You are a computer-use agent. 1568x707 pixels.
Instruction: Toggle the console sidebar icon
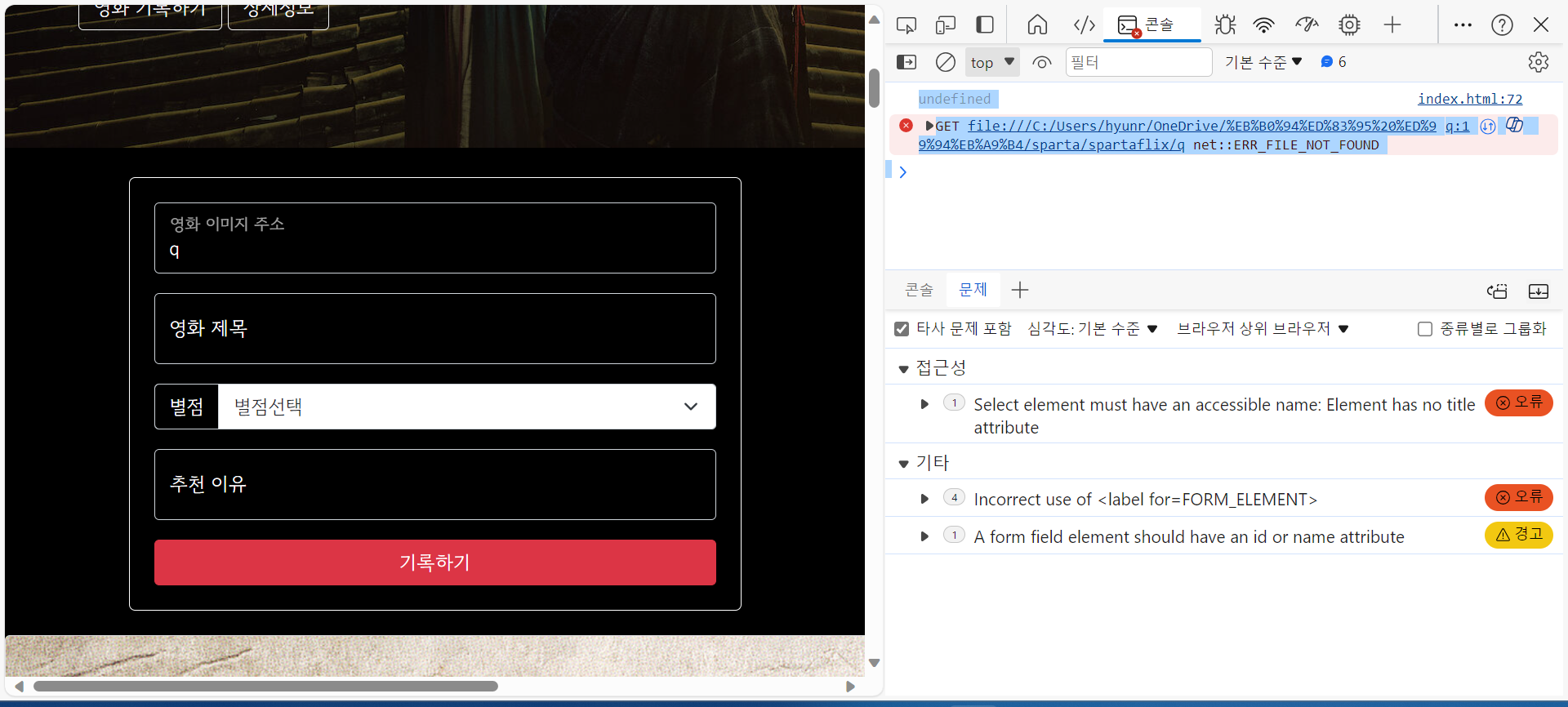click(x=906, y=62)
